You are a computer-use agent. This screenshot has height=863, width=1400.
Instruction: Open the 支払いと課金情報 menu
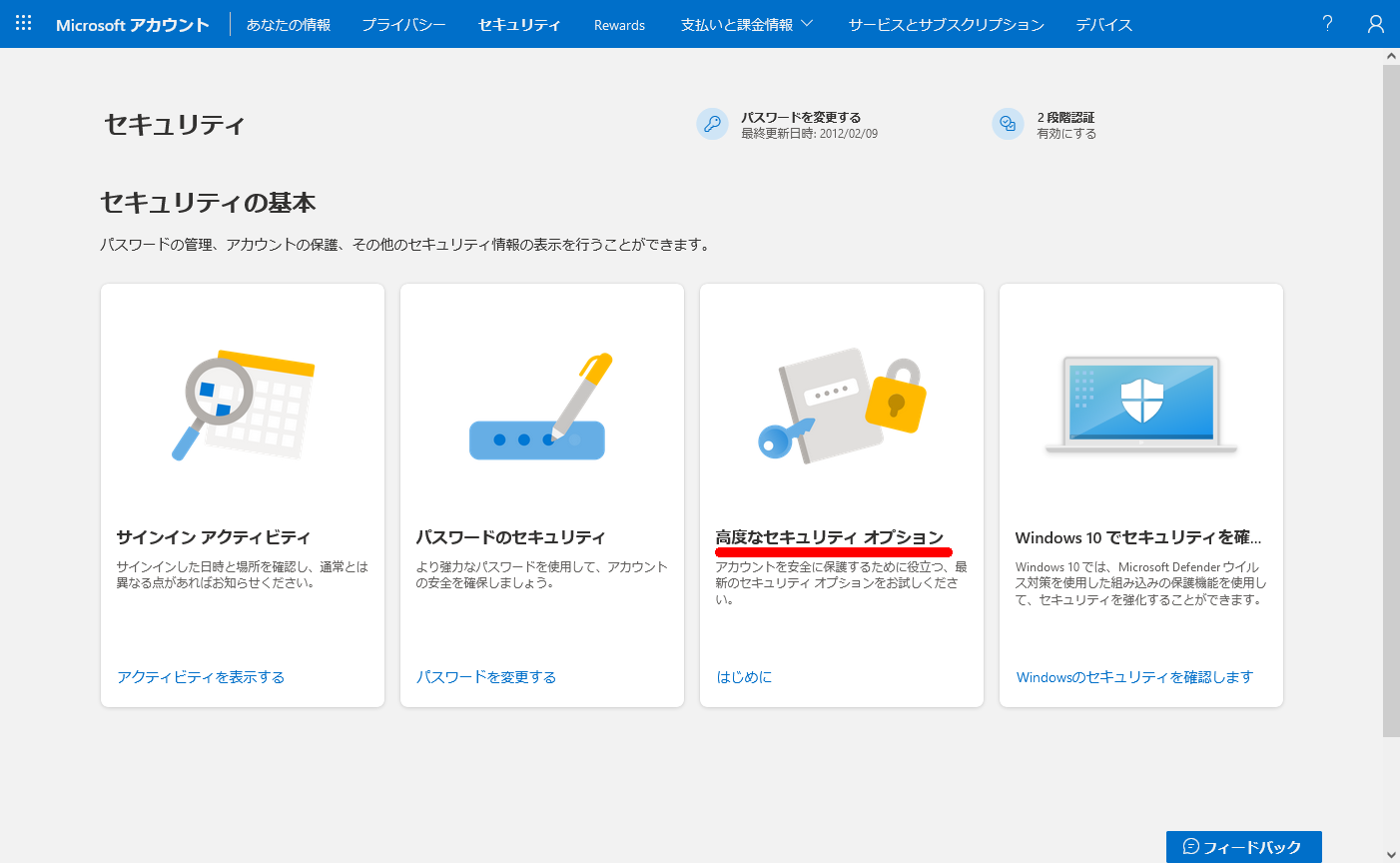[747, 25]
